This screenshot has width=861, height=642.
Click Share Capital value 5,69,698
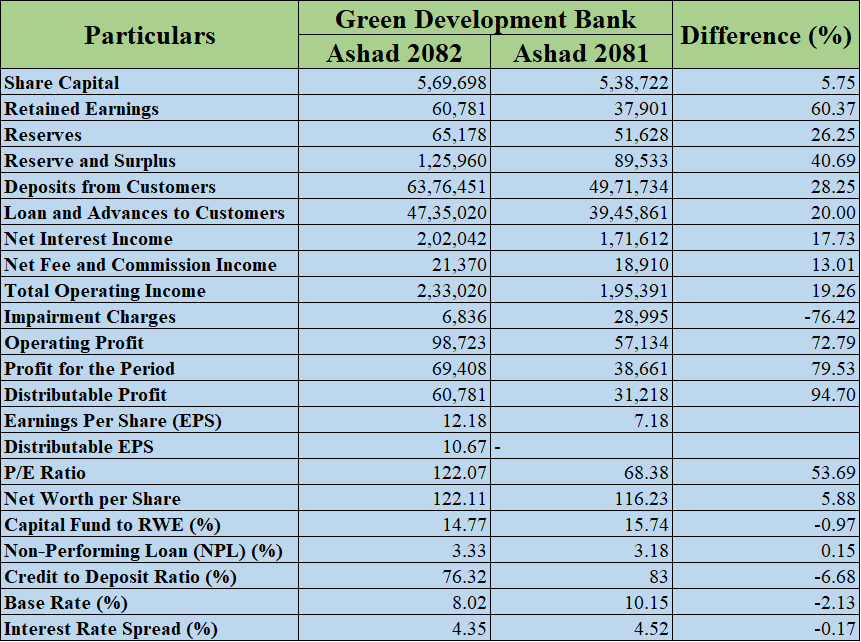point(452,83)
